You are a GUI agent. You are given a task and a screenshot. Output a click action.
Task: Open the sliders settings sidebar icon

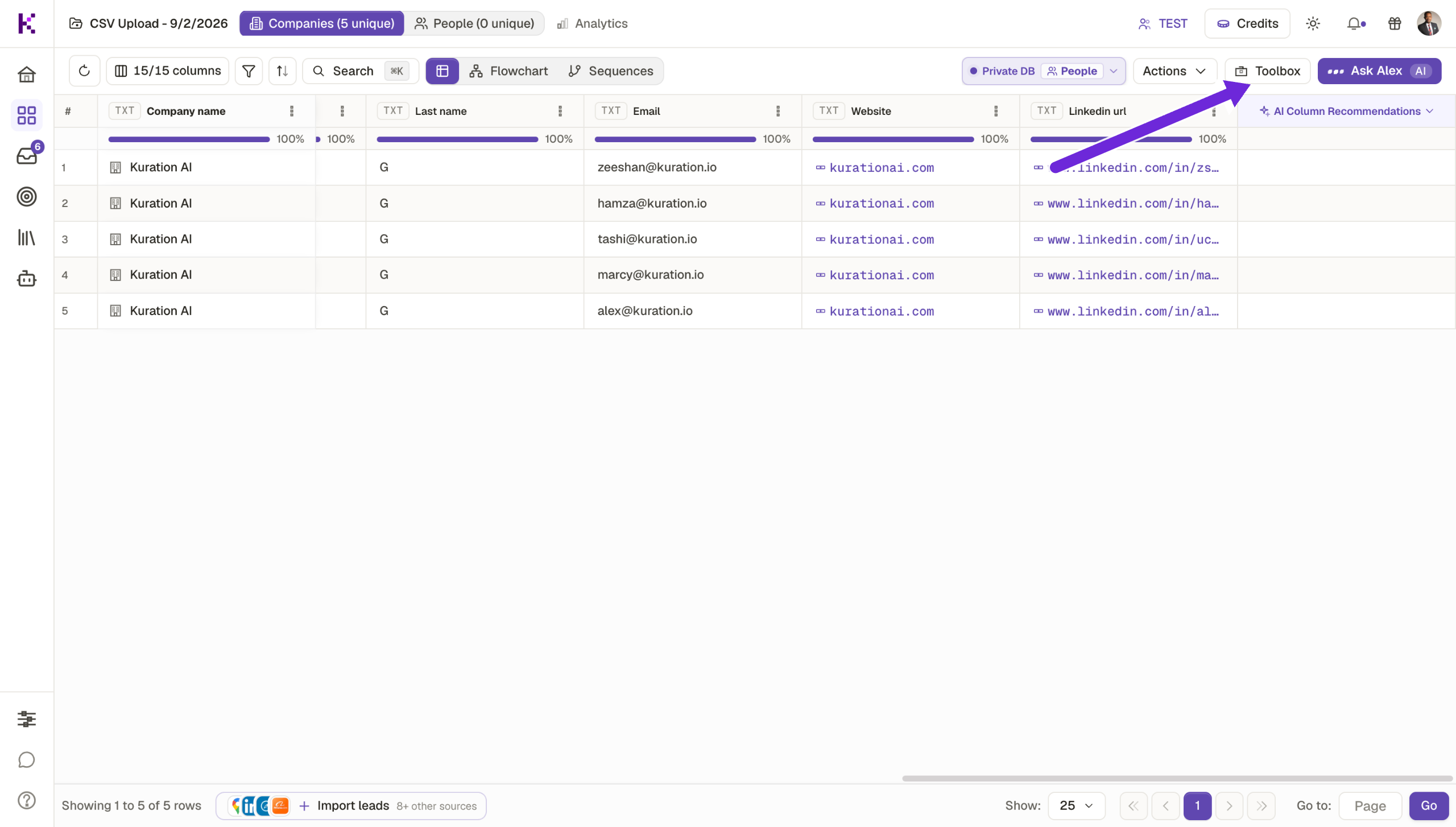tap(27, 719)
